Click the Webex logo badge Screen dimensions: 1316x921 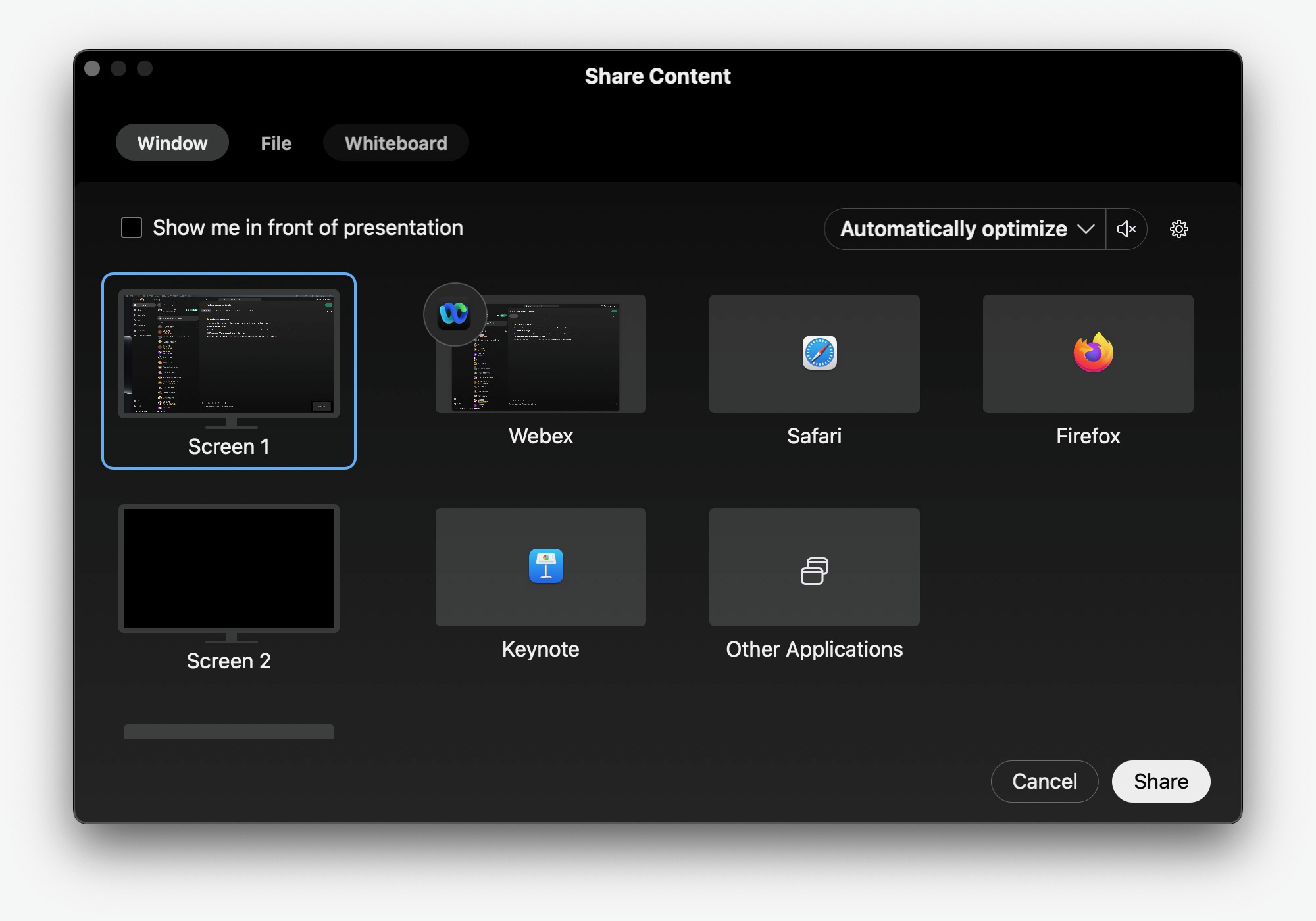[455, 314]
